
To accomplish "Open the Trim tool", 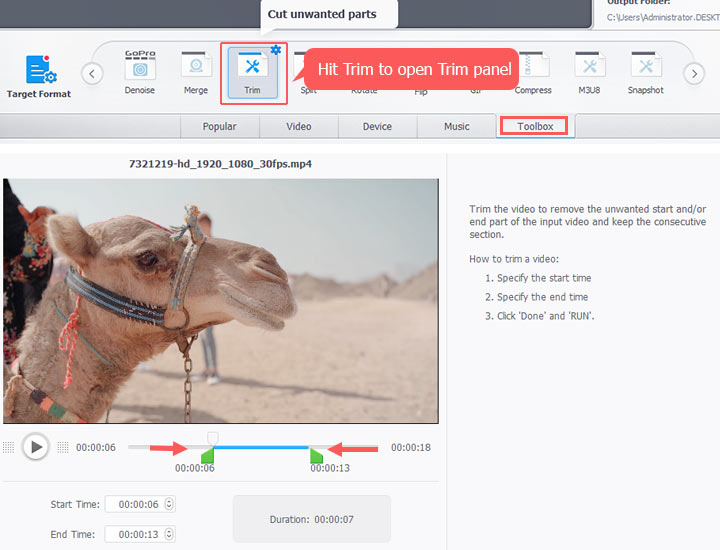I will click(x=253, y=73).
